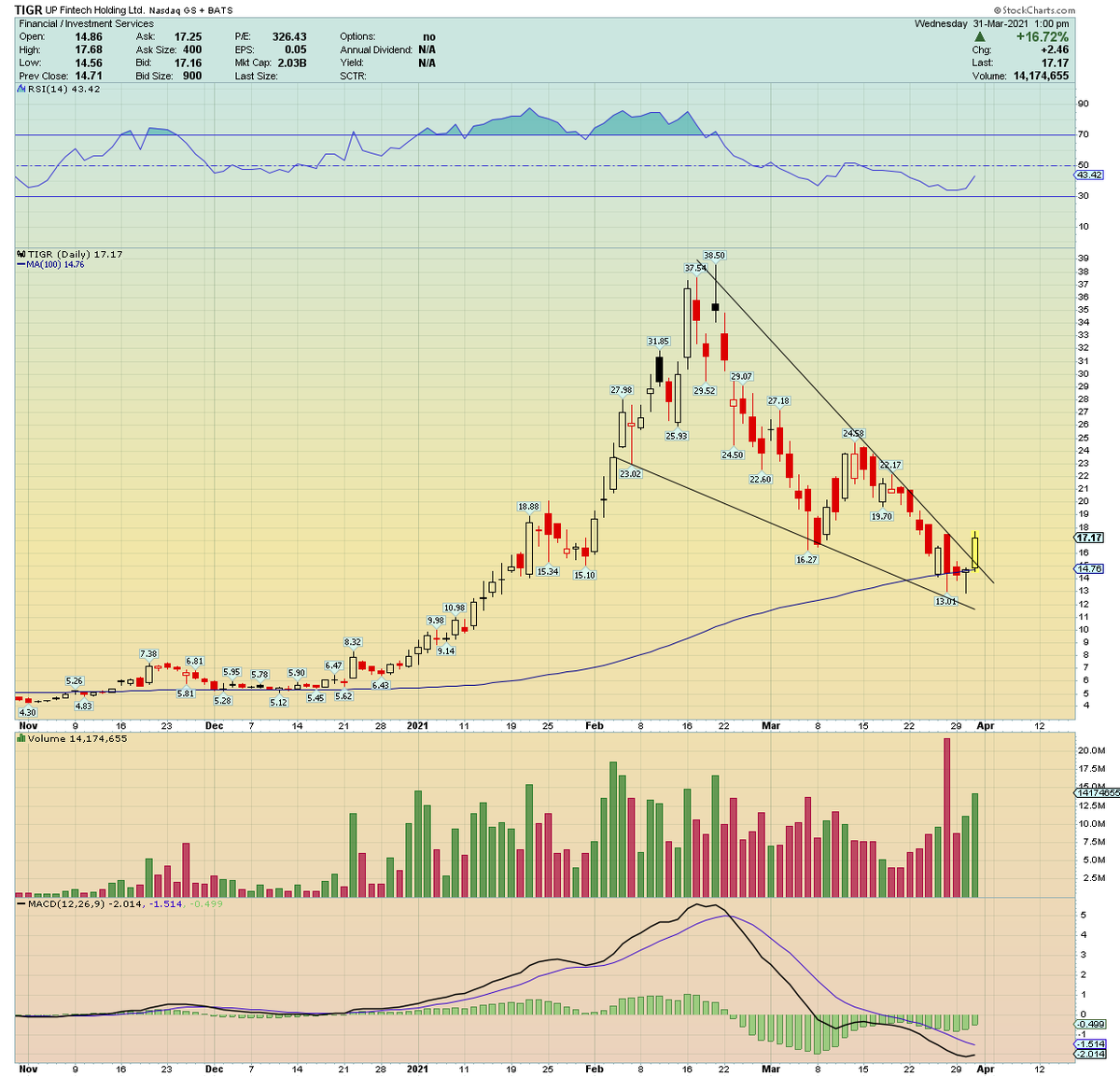This screenshot has height=1077, width=1120.
Task: Click the Ask price 17.25
Action: [188, 37]
